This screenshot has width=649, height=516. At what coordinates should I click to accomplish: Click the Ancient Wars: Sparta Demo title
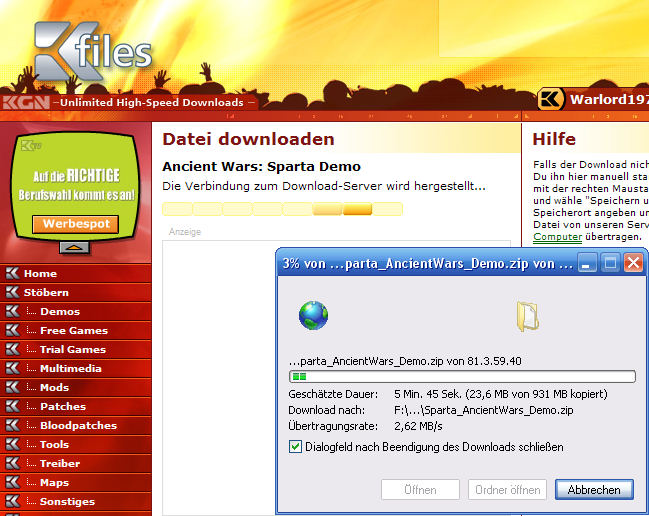point(261,166)
